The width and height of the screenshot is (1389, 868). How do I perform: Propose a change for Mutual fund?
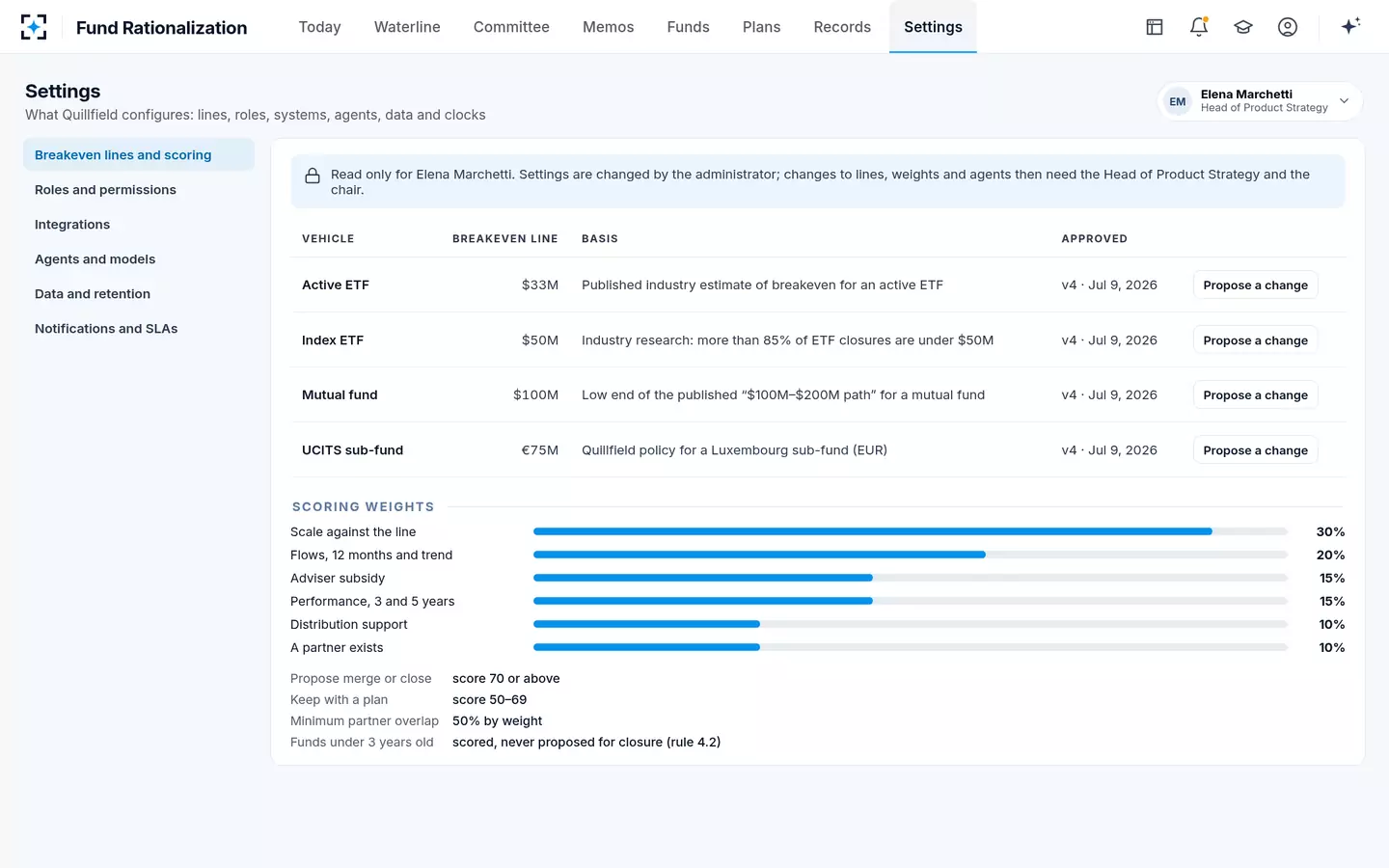click(1255, 394)
